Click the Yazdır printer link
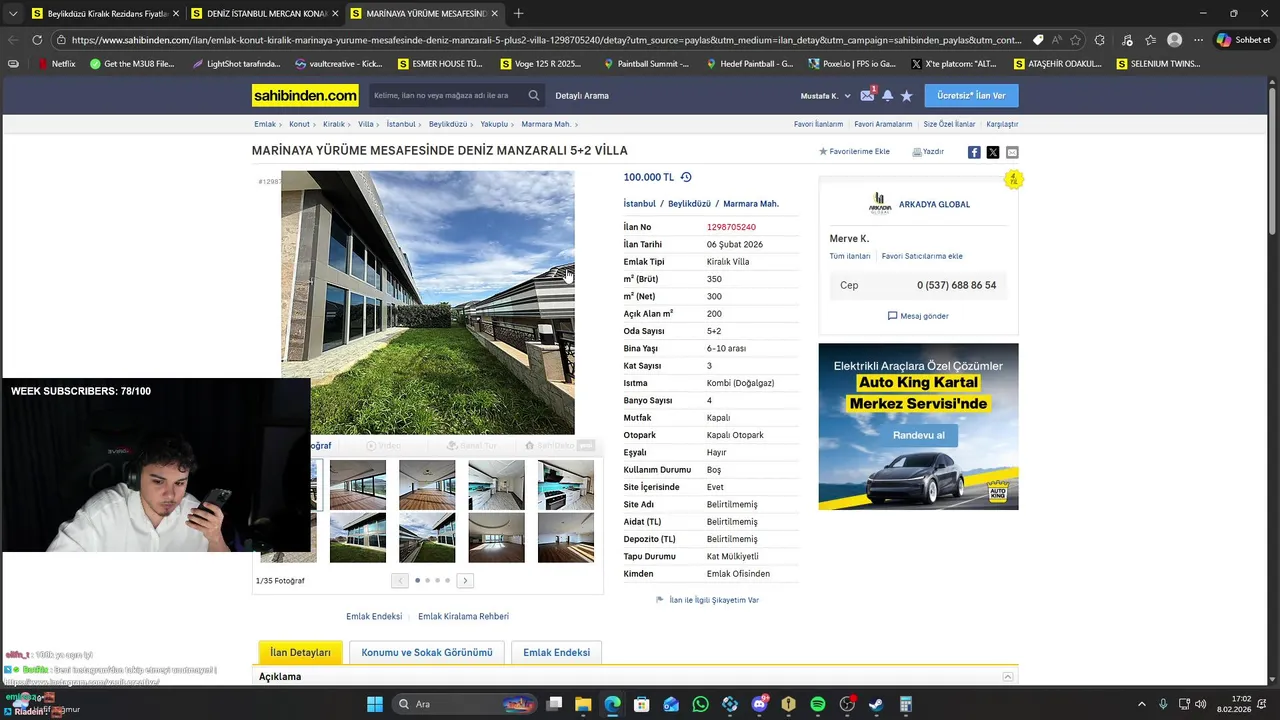Image resolution: width=1280 pixels, height=720 pixels. tap(928, 152)
